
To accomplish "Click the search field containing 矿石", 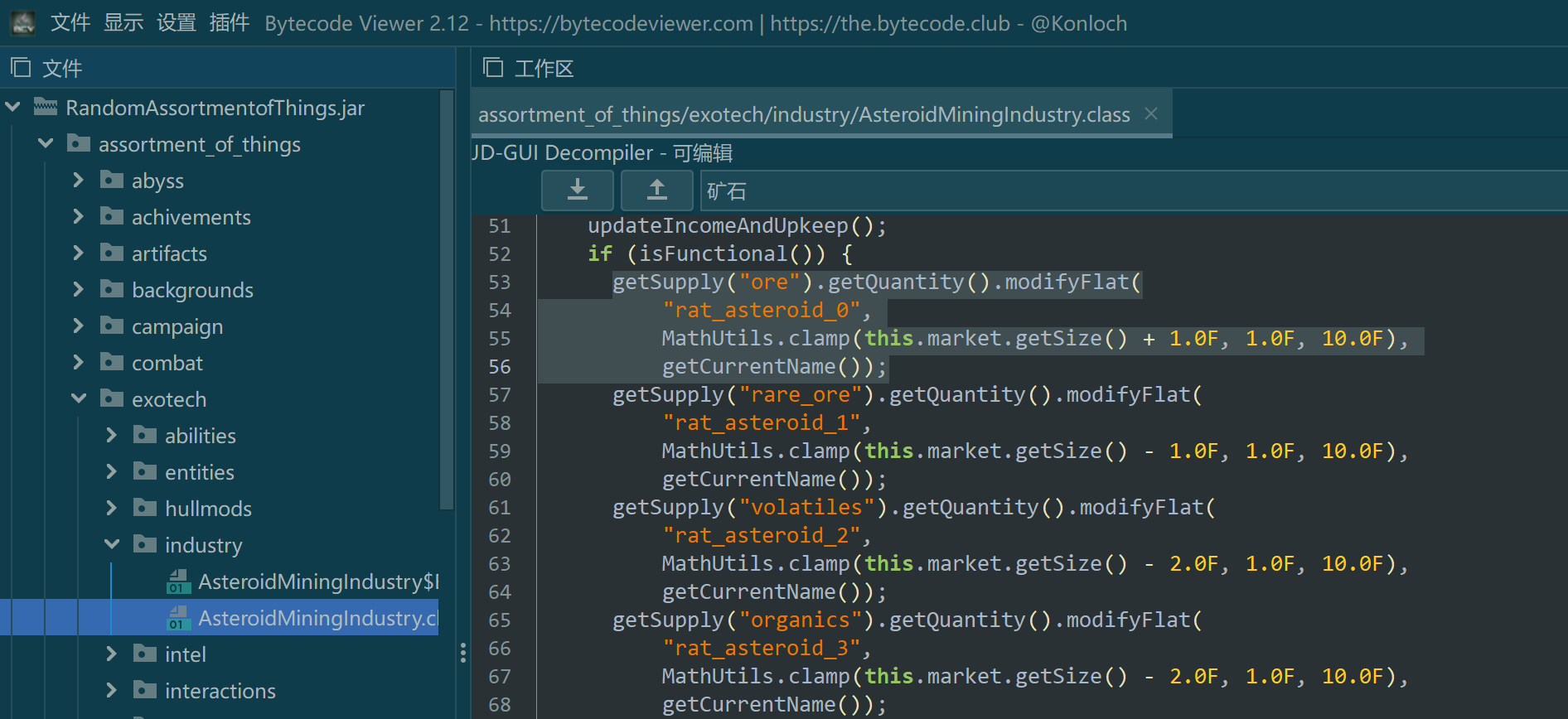I will [1134, 191].
